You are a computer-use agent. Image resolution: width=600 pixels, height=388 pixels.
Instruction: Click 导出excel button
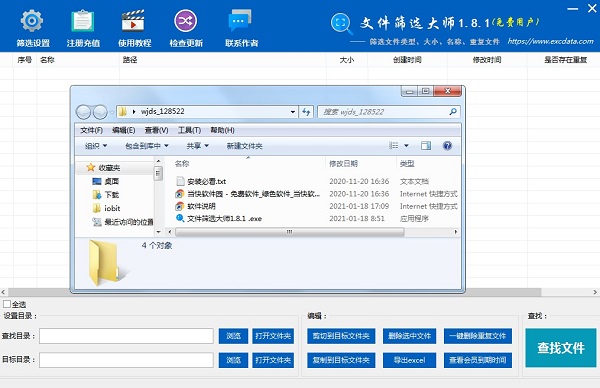(x=409, y=360)
